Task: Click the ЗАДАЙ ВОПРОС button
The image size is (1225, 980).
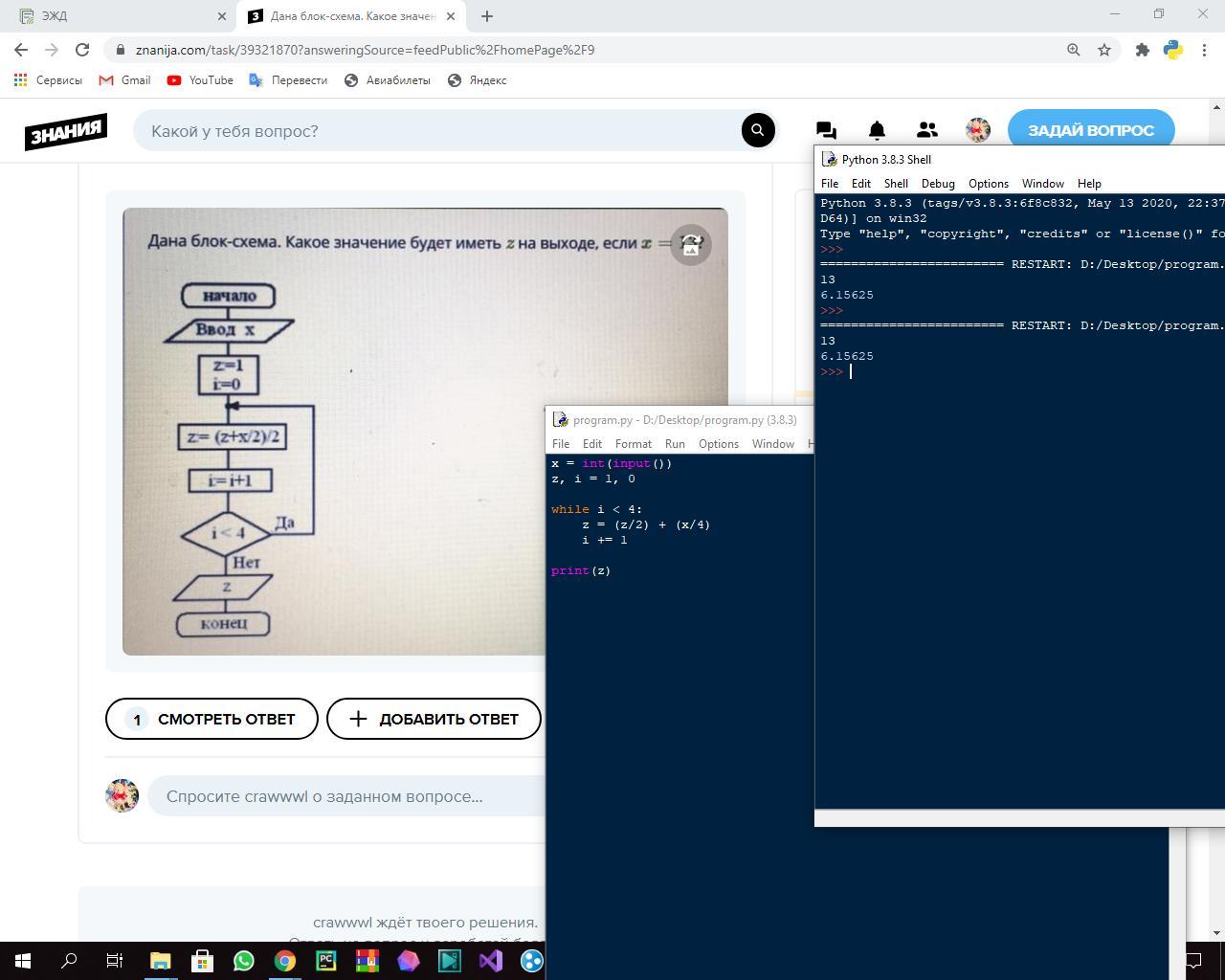Action: 1090,130
